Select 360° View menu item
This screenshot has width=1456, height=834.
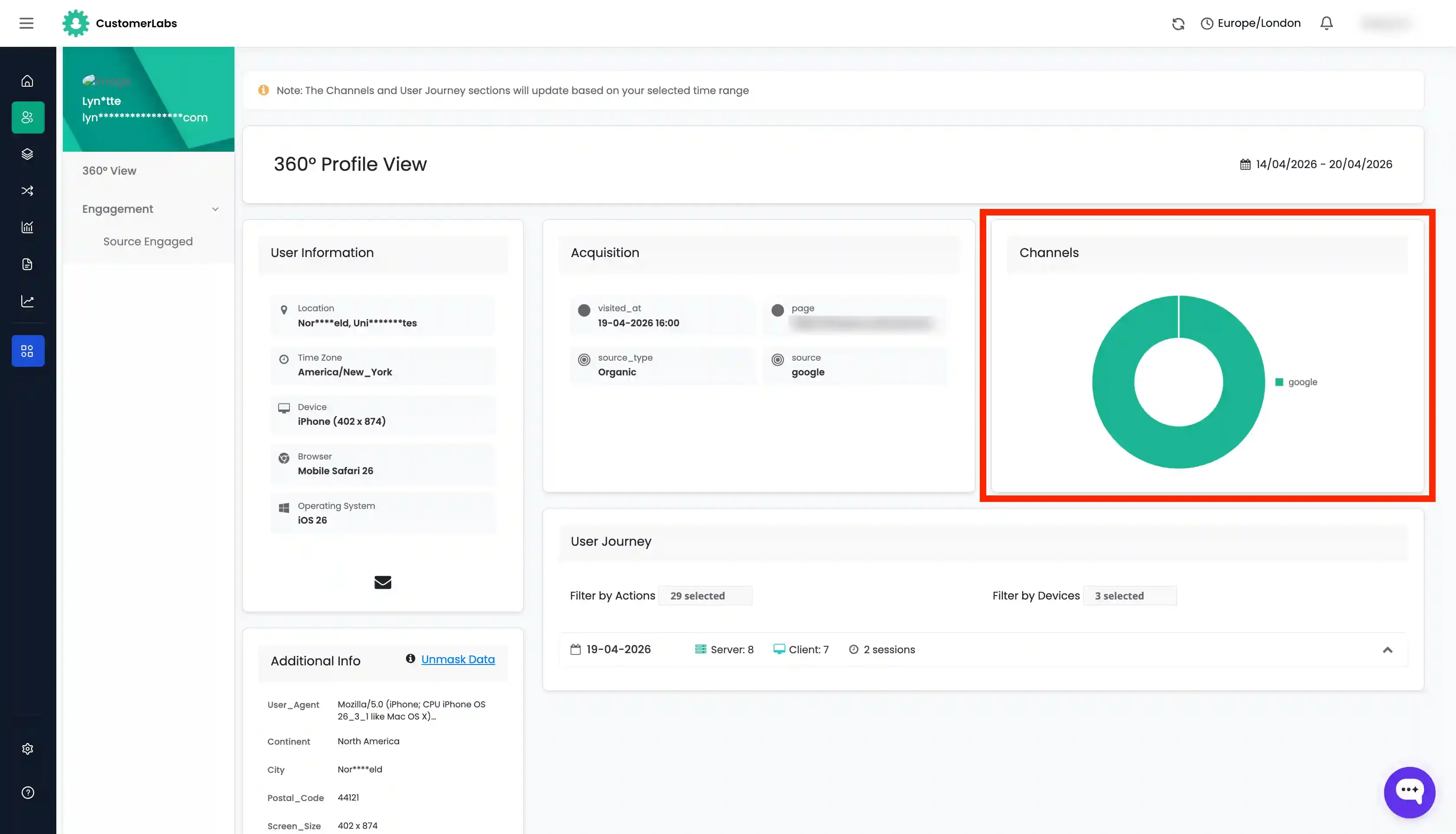point(109,171)
